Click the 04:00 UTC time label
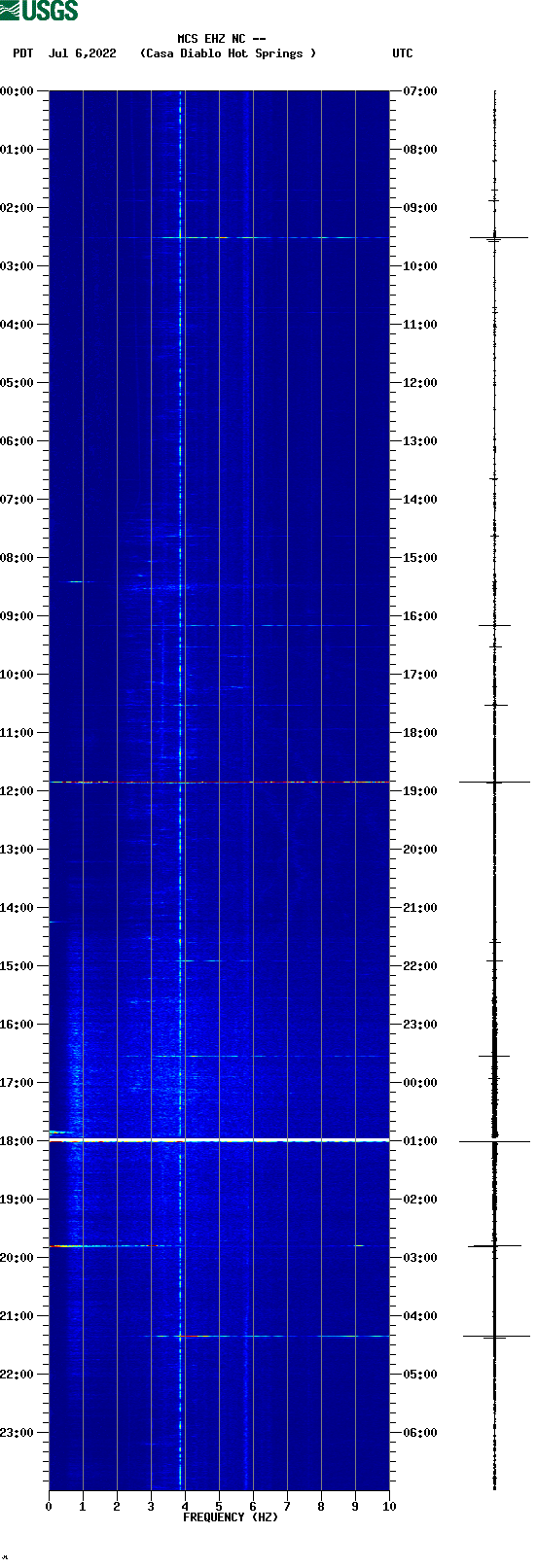The image size is (537, 1568). point(420,1316)
